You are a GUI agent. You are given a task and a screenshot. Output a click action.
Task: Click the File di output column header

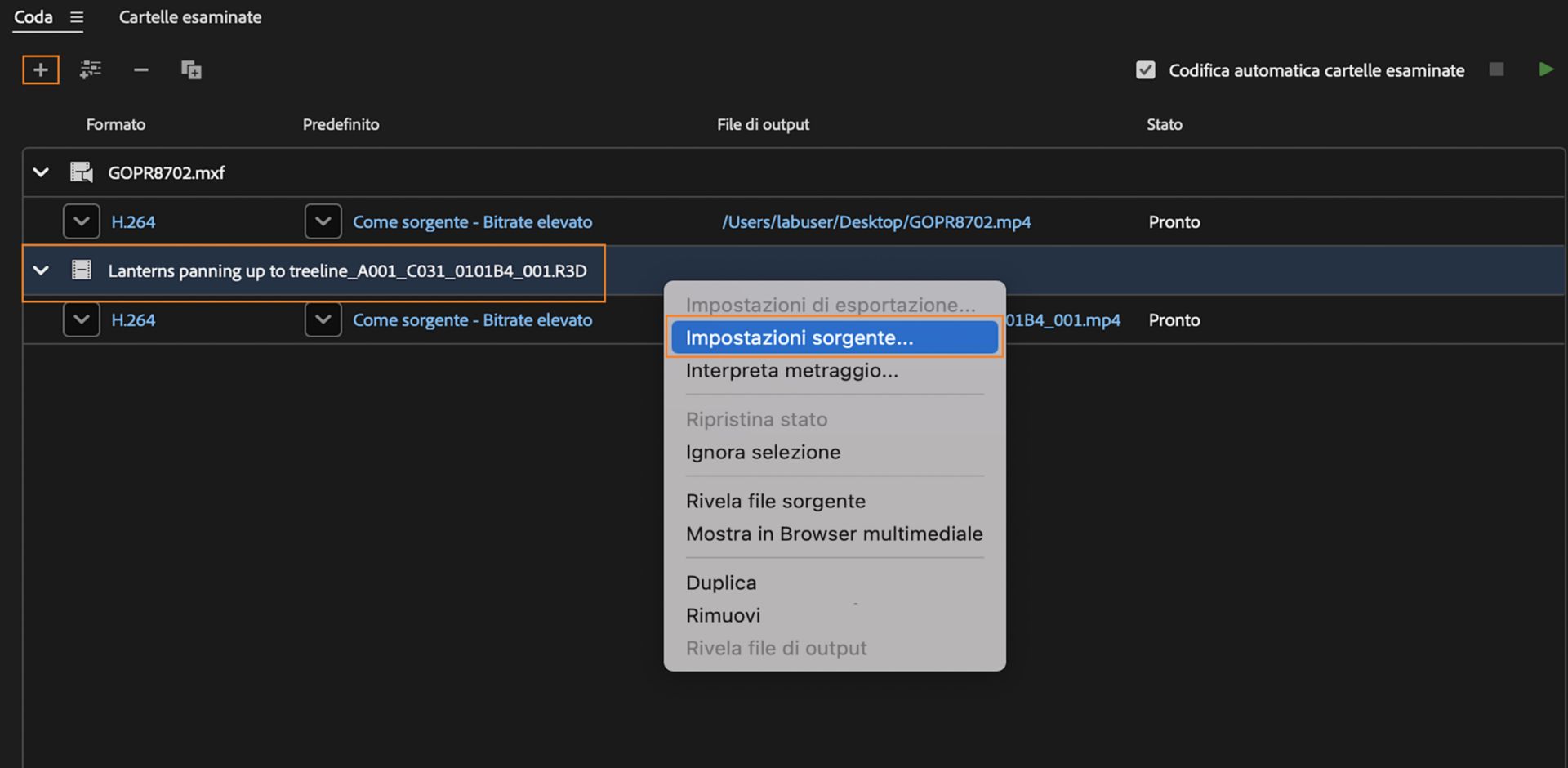pyautogui.click(x=763, y=124)
